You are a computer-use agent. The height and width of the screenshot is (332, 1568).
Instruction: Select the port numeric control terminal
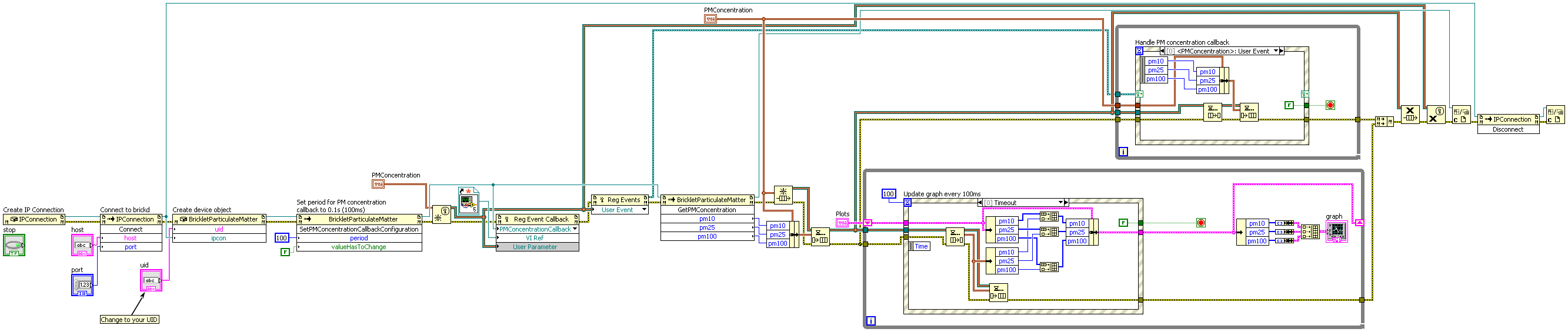(x=82, y=284)
